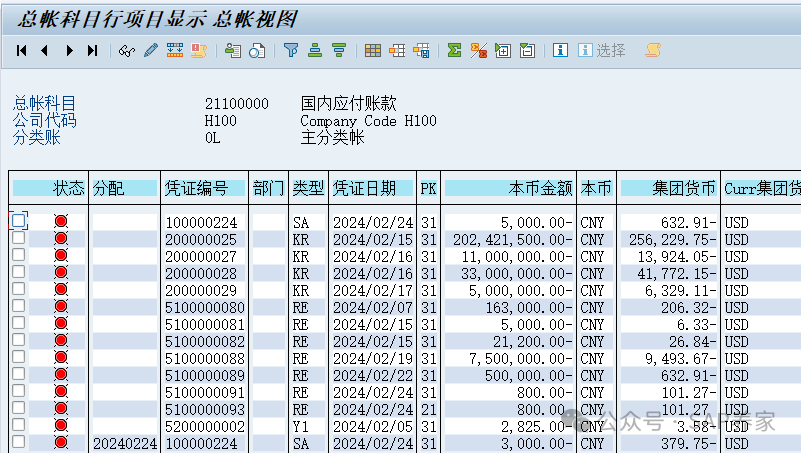Click the amount 202,421,500.00-
801x453 pixels.
(512, 240)
